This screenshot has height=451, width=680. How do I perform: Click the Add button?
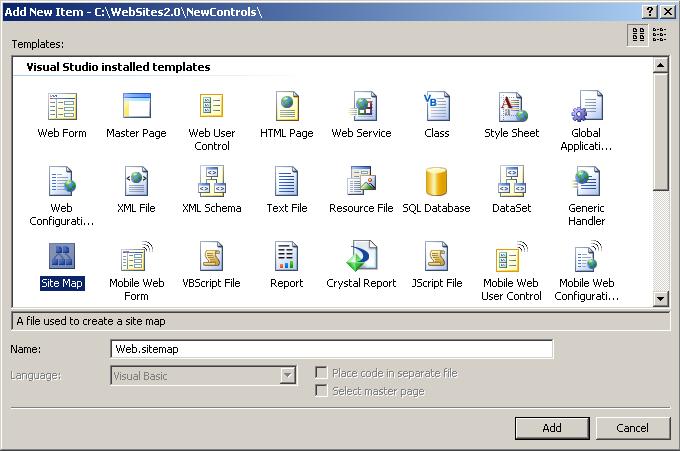[552, 428]
